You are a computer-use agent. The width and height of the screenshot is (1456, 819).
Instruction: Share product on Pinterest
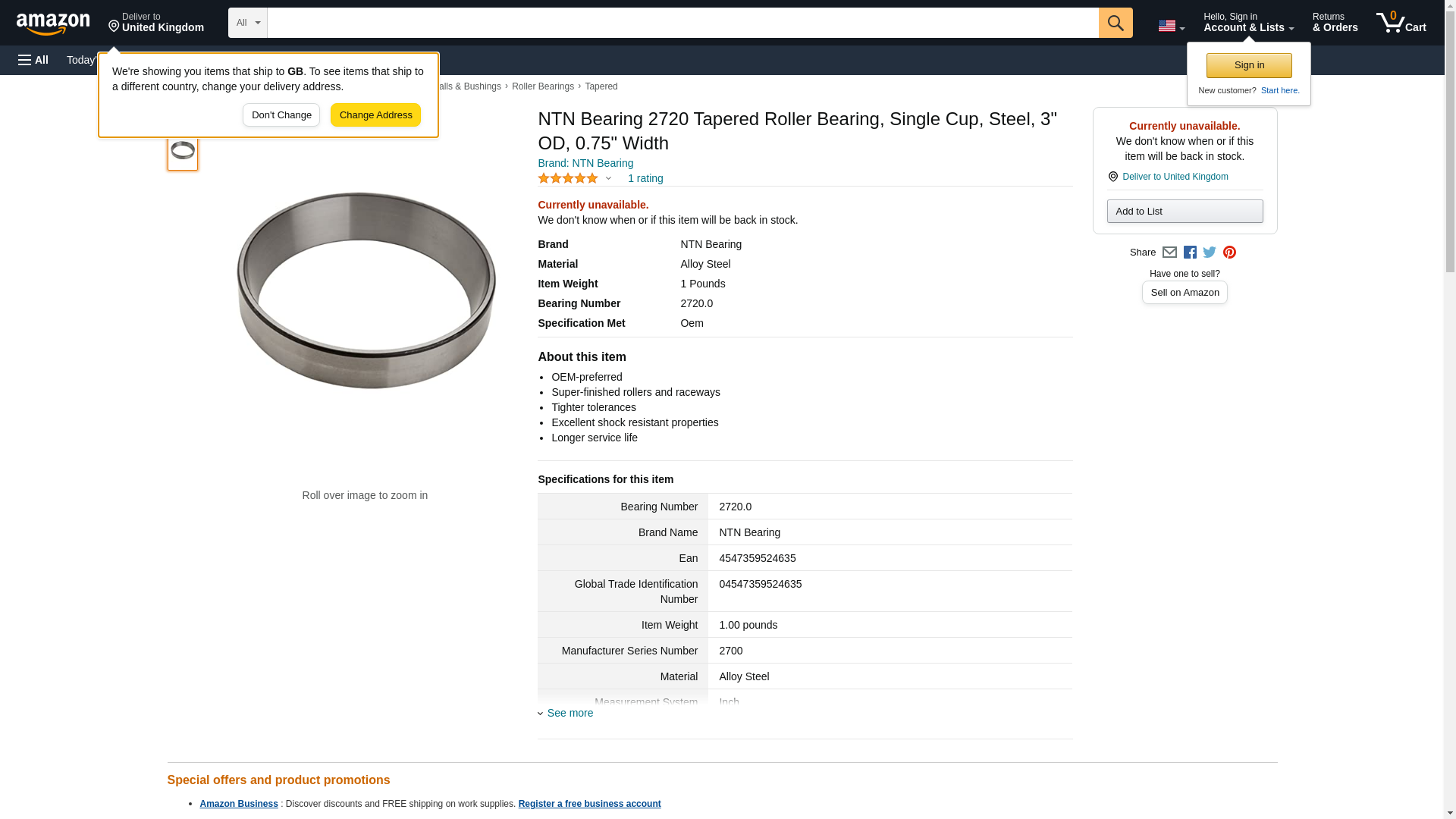pyautogui.click(x=1229, y=253)
